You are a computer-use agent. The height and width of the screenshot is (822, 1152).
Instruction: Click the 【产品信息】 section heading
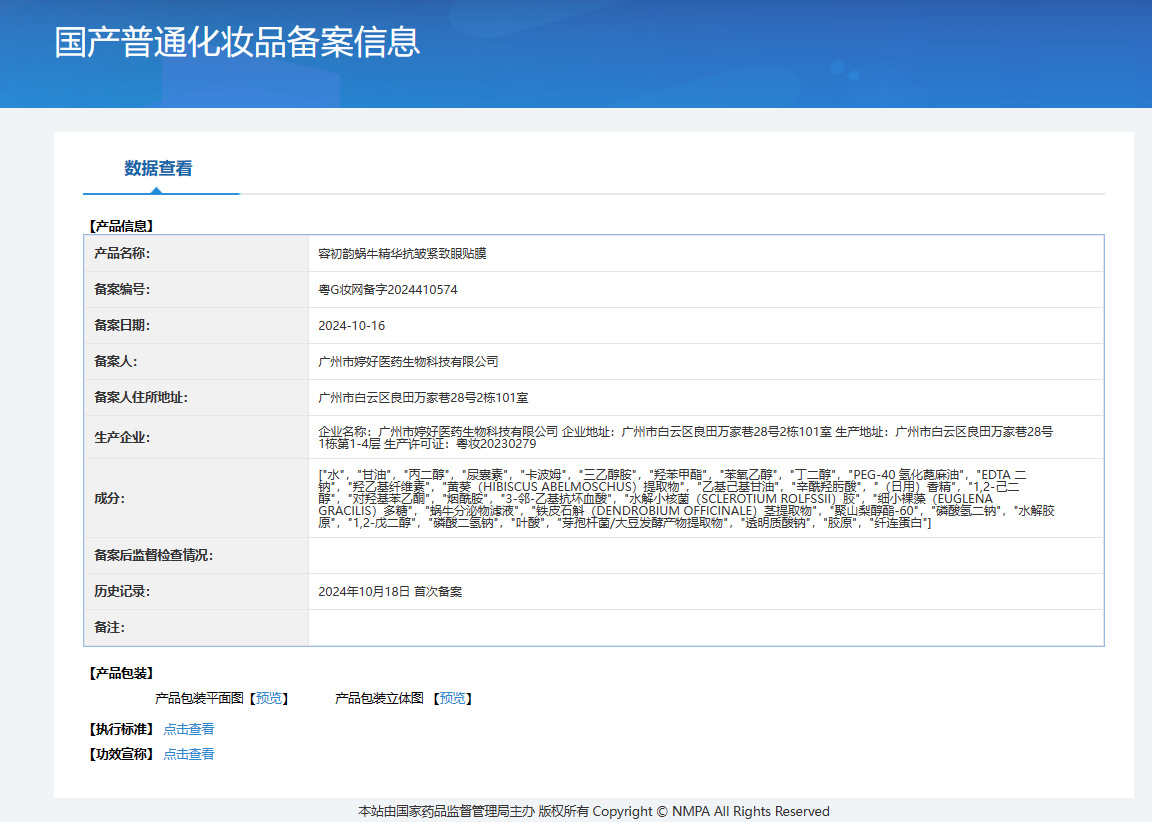[120, 226]
